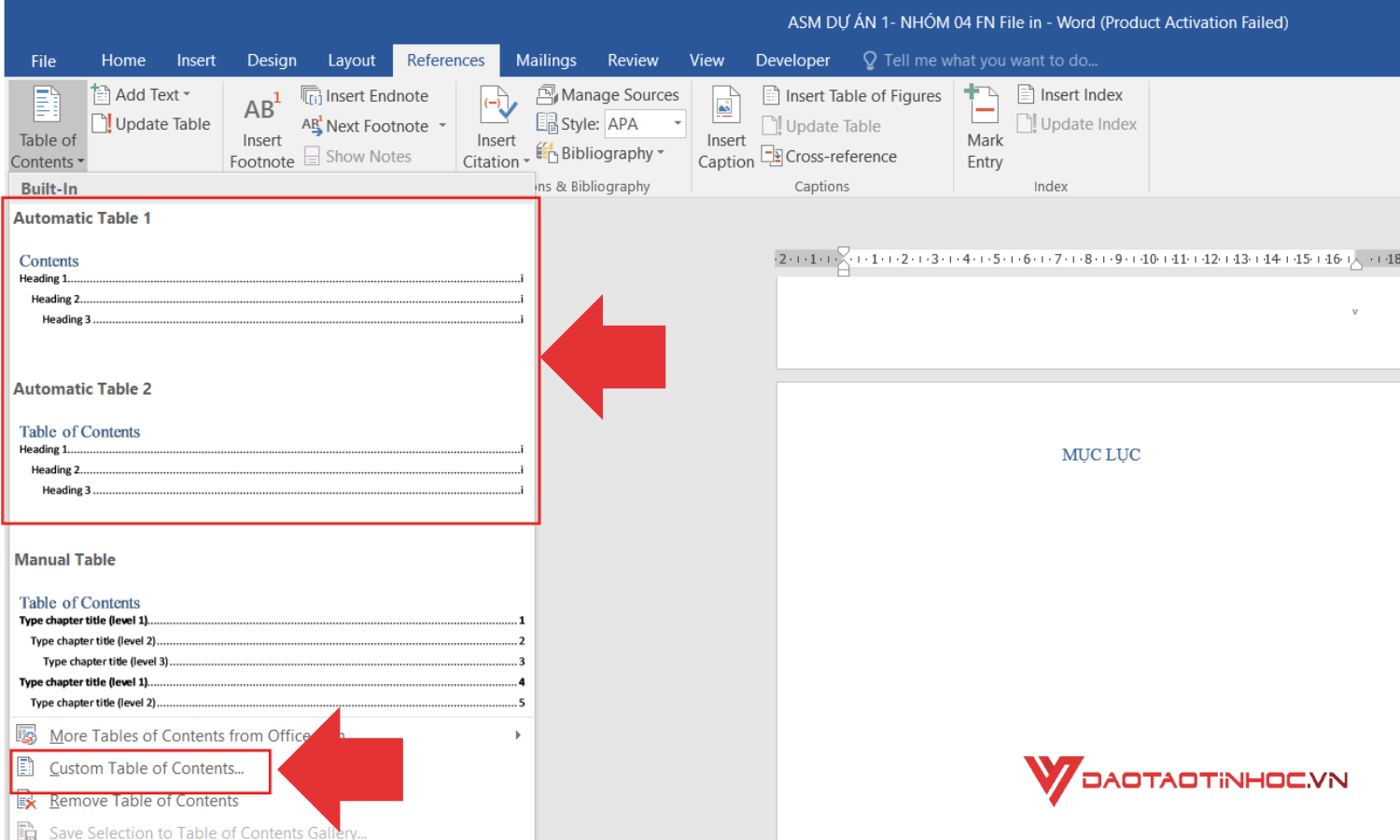Open the Developer tab
Image resolution: width=1400 pixels, height=840 pixels.
coord(792,61)
